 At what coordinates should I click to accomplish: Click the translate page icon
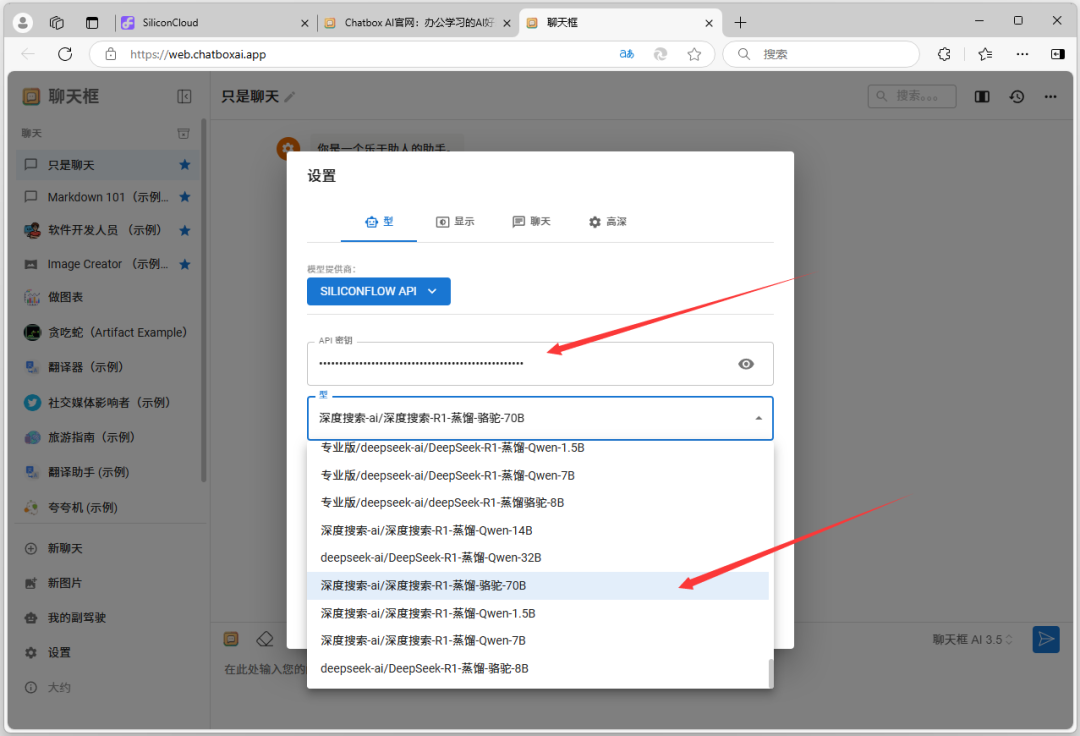pyautogui.click(x=627, y=54)
